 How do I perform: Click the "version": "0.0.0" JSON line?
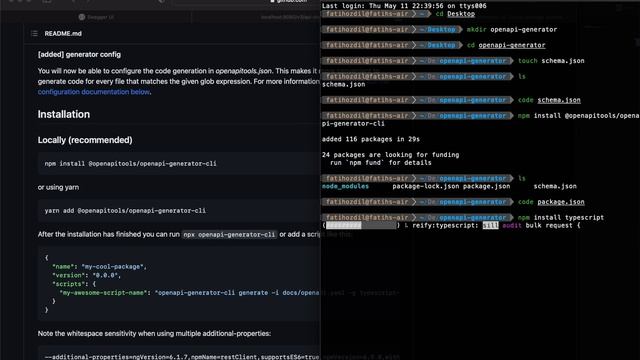[87, 276]
